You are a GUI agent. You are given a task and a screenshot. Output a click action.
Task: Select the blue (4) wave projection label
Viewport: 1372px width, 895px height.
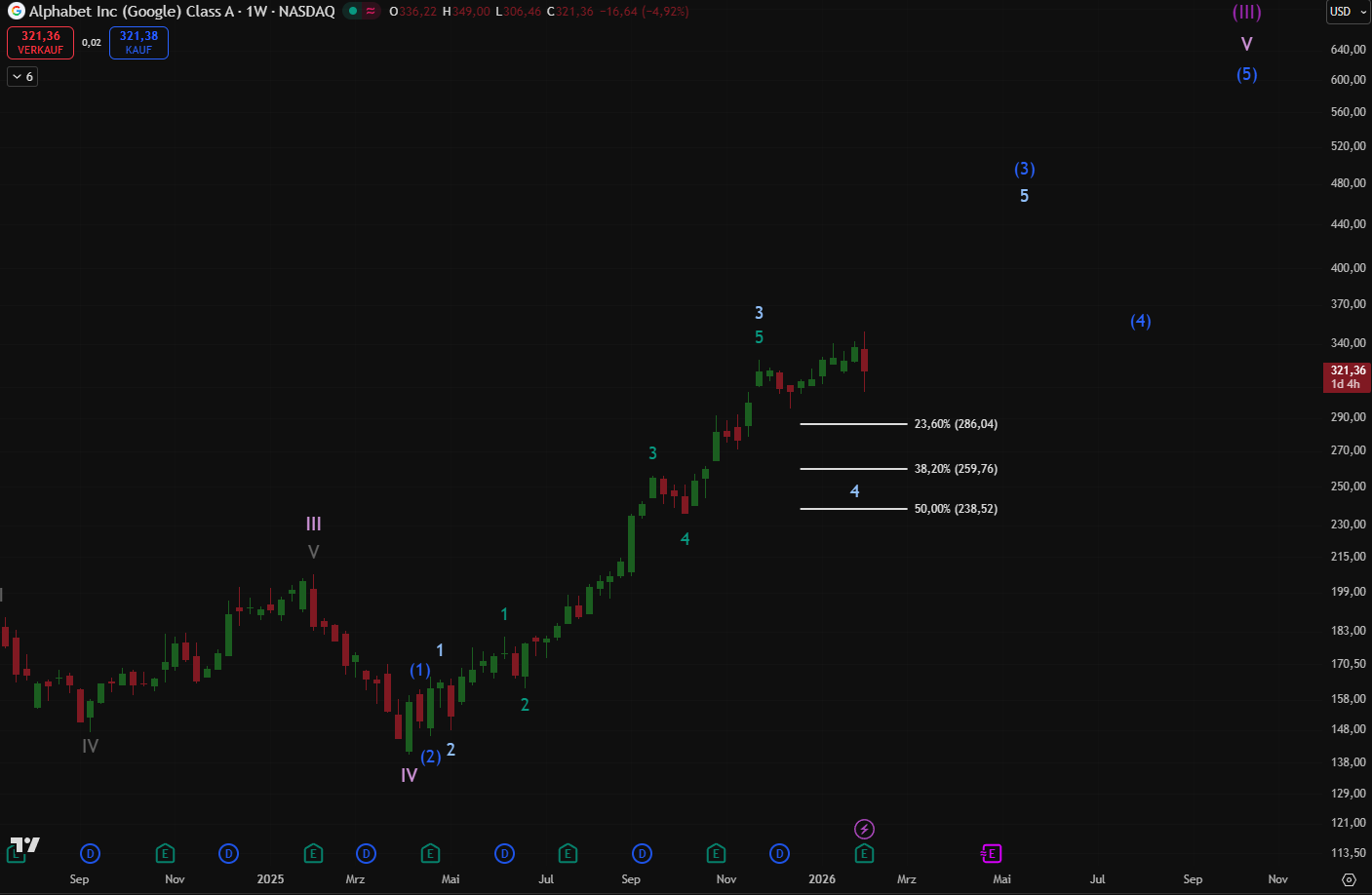click(1140, 321)
